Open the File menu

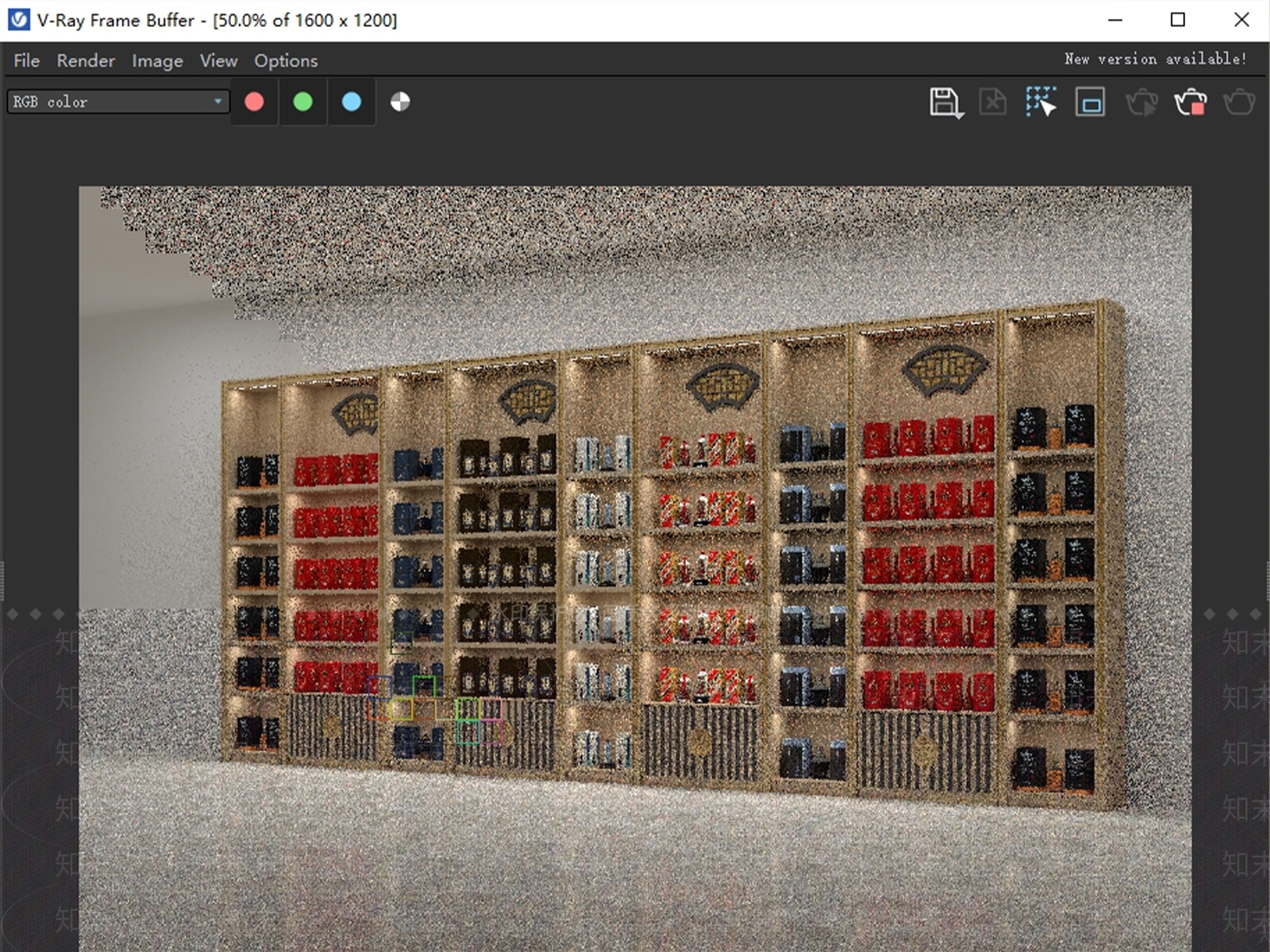[x=26, y=60]
